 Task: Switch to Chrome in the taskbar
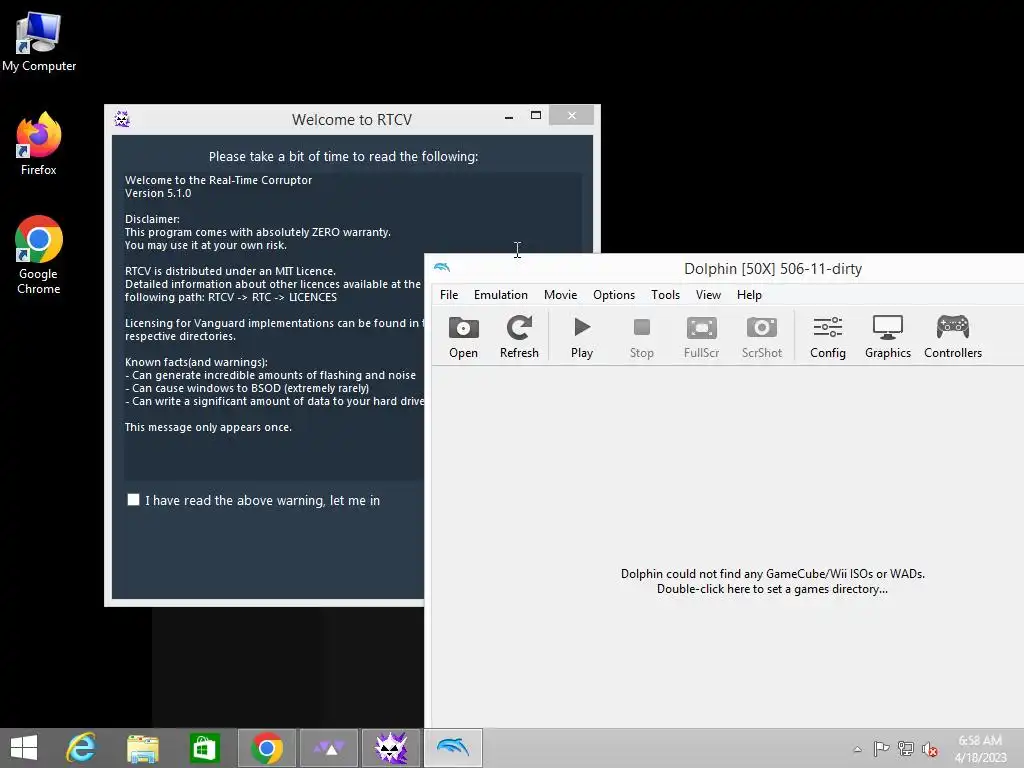(x=266, y=748)
